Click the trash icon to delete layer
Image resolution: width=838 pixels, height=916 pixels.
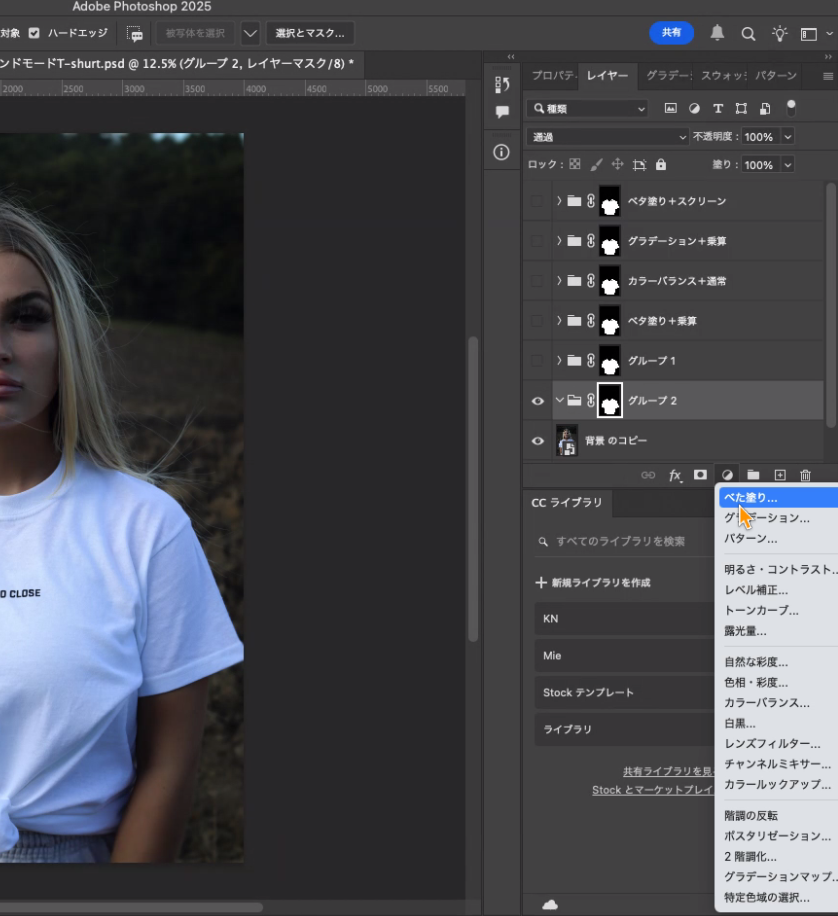point(805,475)
